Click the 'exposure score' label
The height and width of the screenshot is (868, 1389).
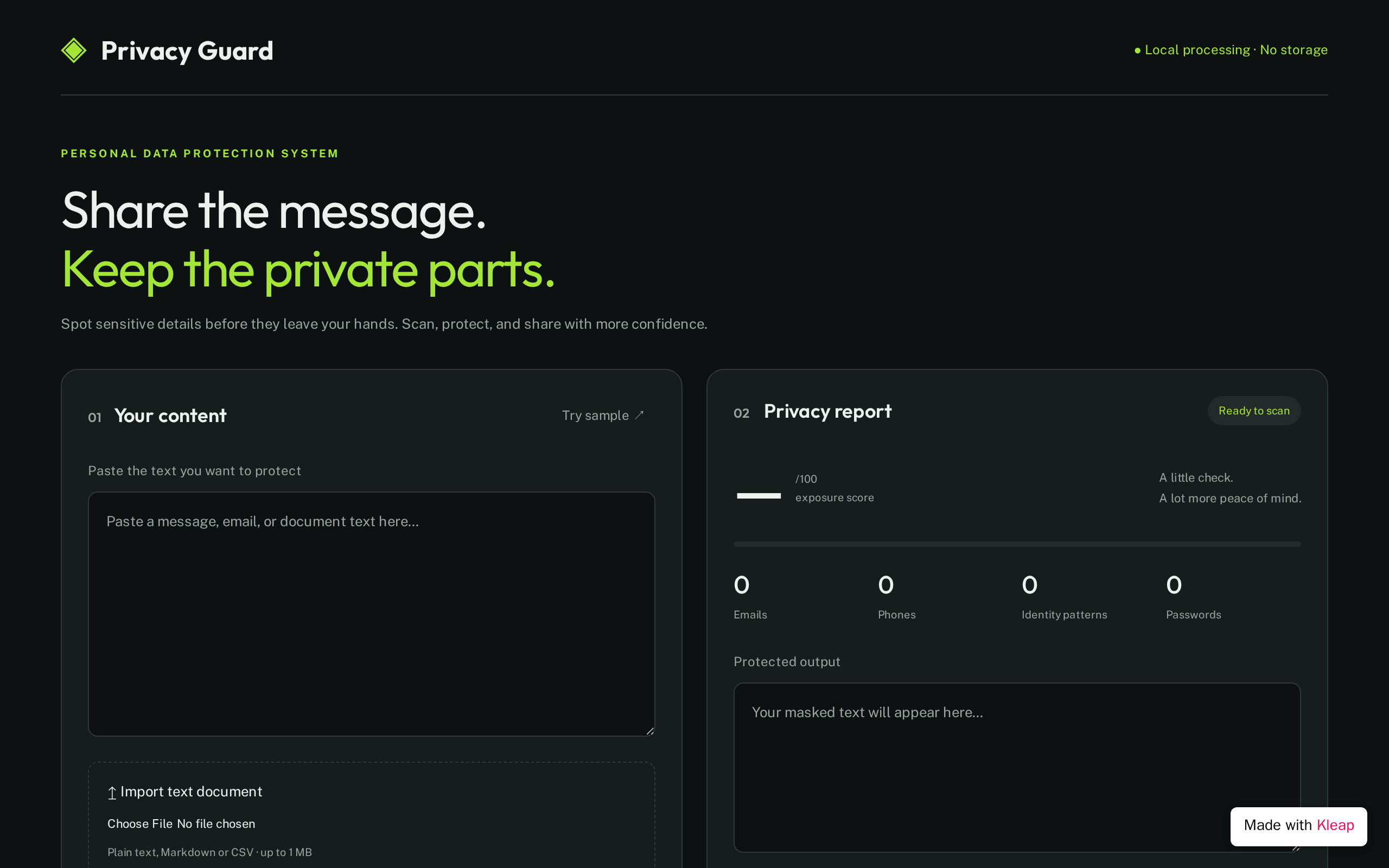(834, 497)
